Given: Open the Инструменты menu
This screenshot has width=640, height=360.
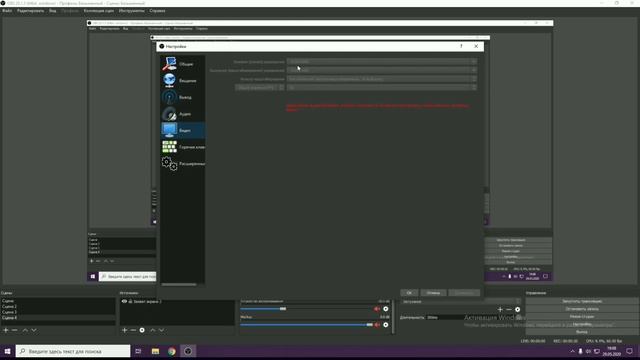Looking at the screenshot, I should [x=131, y=11].
